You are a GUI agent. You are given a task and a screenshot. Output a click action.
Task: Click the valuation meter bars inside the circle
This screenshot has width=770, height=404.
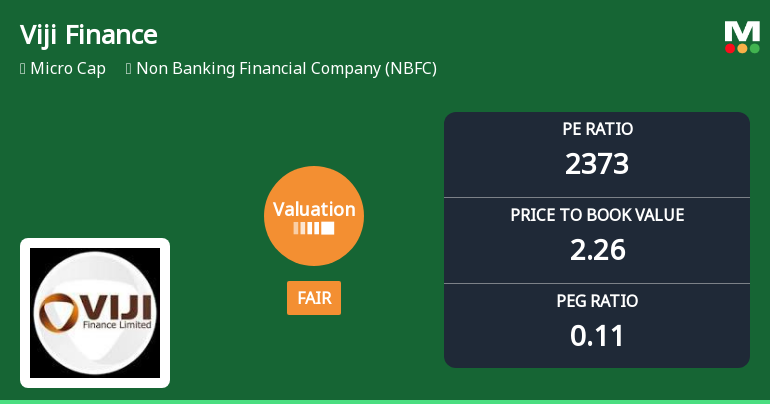point(314,229)
